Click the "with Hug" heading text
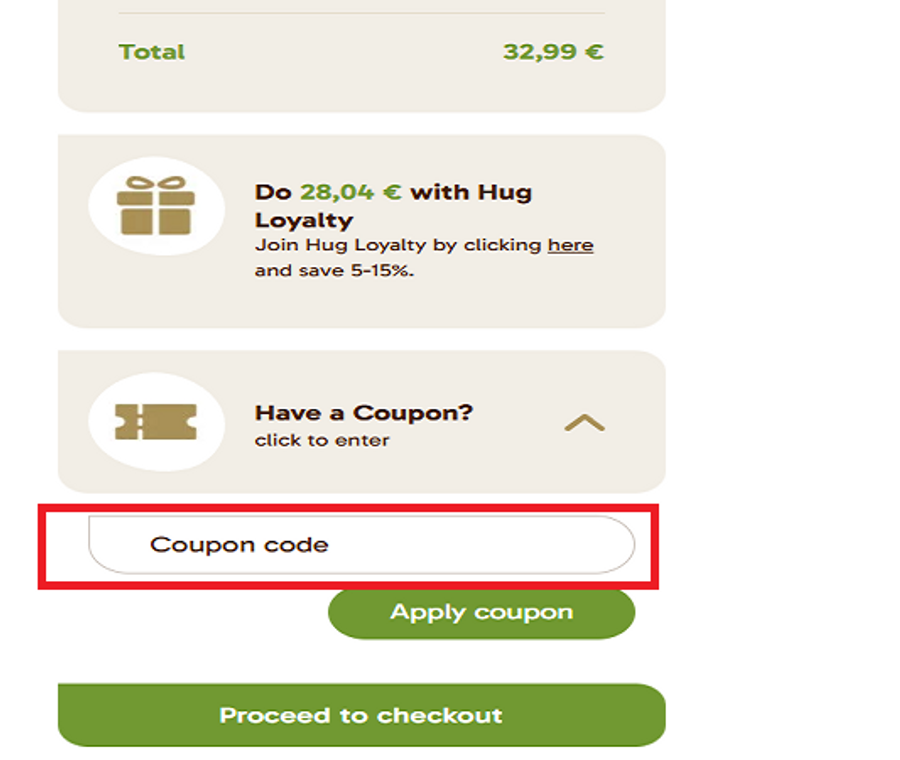Screen dimensions: 900x760 [471, 192]
